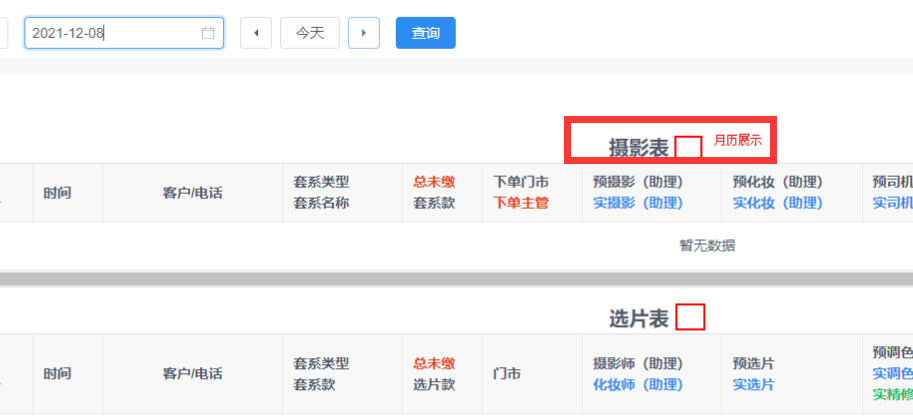Click the 时间 column header in 摄影表
Screen dimensions: 913x416
click(57, 193)
